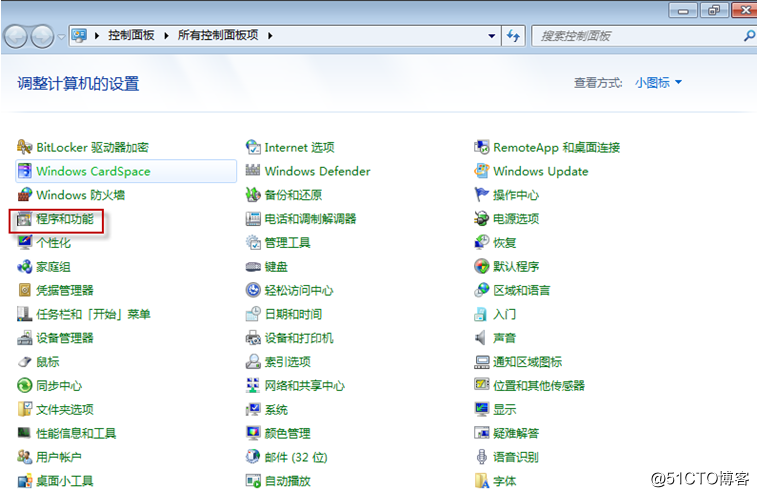Viewport: 759px width, 497px height.
Task: Open the 任务栏和「开始」菜单 link
Action: [93, 314]
